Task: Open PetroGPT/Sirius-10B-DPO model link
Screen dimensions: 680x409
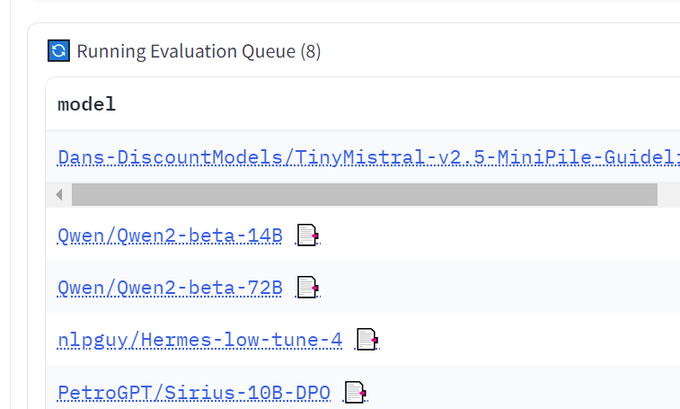Action: point(194,393)
